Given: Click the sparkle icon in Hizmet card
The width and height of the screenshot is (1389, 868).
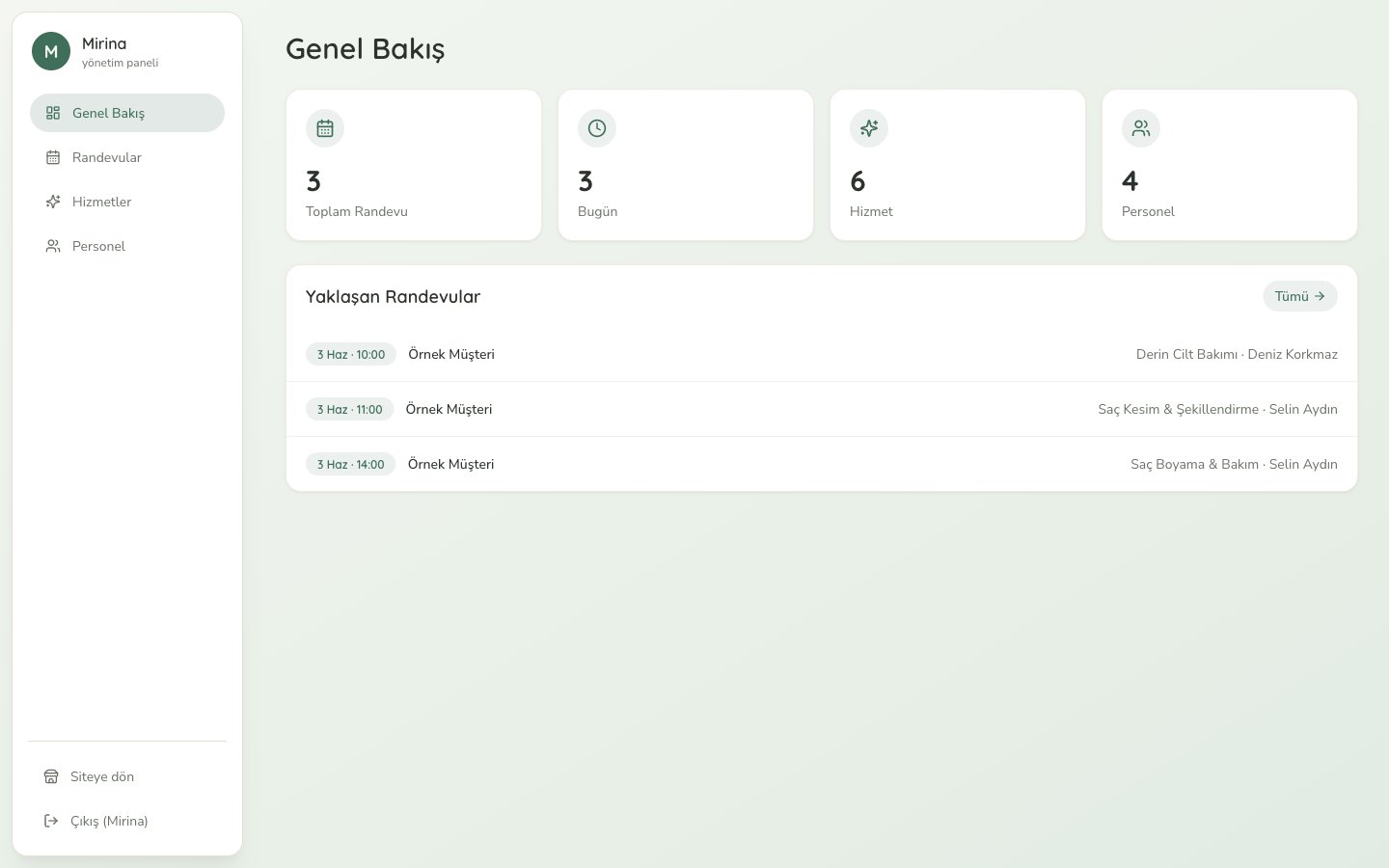Looking at the screenshot, I should tap(869, 128).
